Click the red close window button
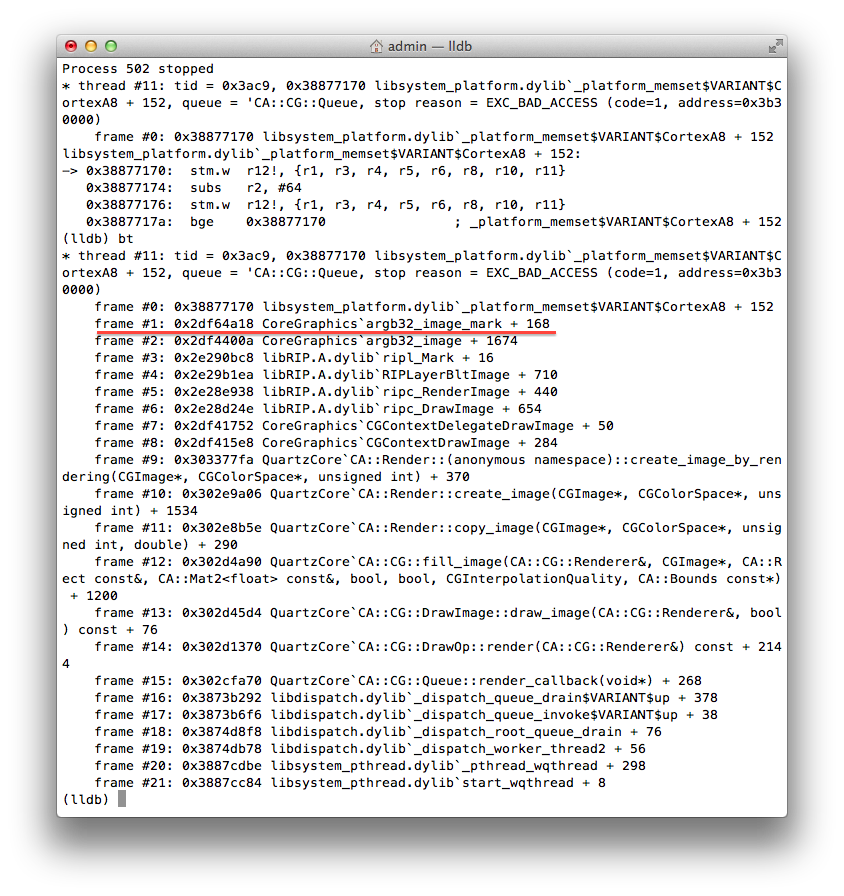Screen dimensions: 844x896 point(71,46)
